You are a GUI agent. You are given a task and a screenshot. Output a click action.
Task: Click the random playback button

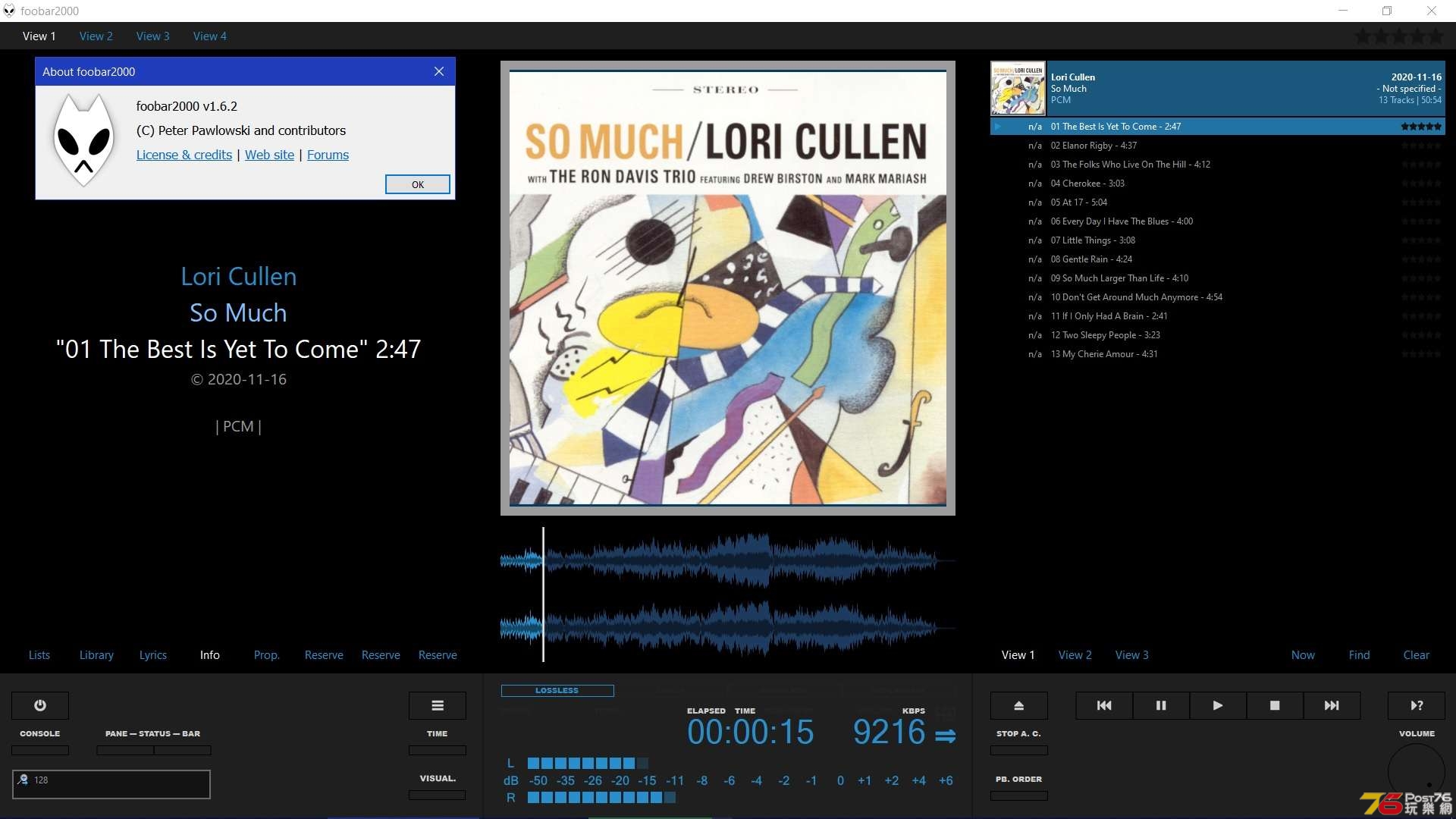[x=1417, y=705]
